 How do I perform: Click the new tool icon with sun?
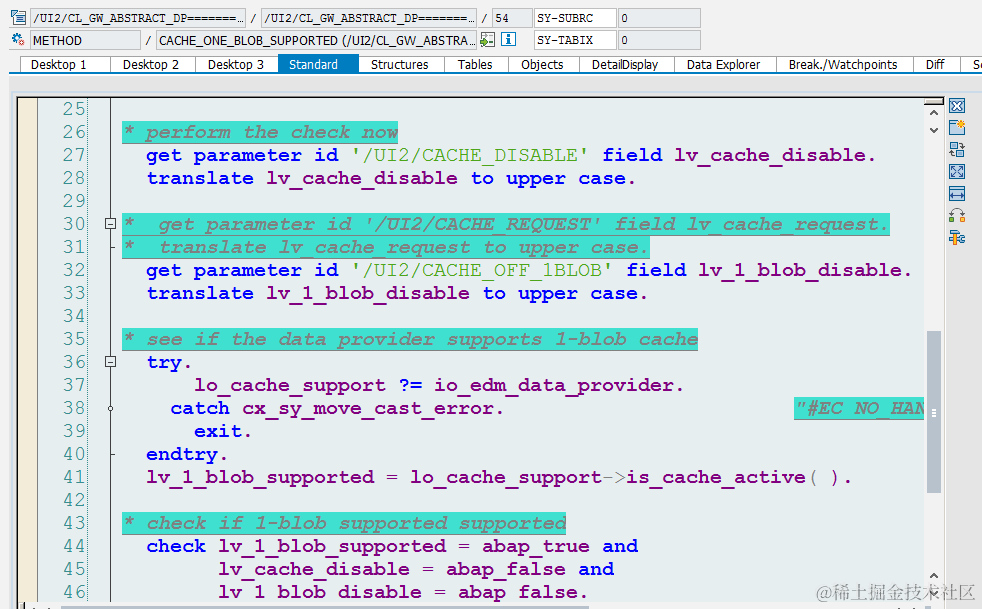pos(956,128)
